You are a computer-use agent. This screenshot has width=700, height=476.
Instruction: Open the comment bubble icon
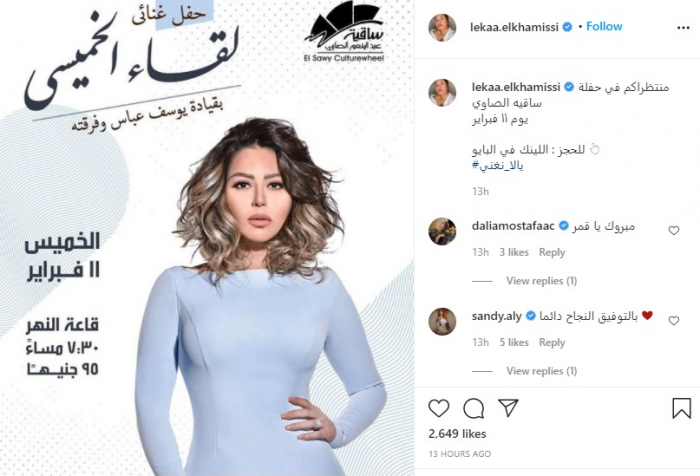click(x=473, y=408)
